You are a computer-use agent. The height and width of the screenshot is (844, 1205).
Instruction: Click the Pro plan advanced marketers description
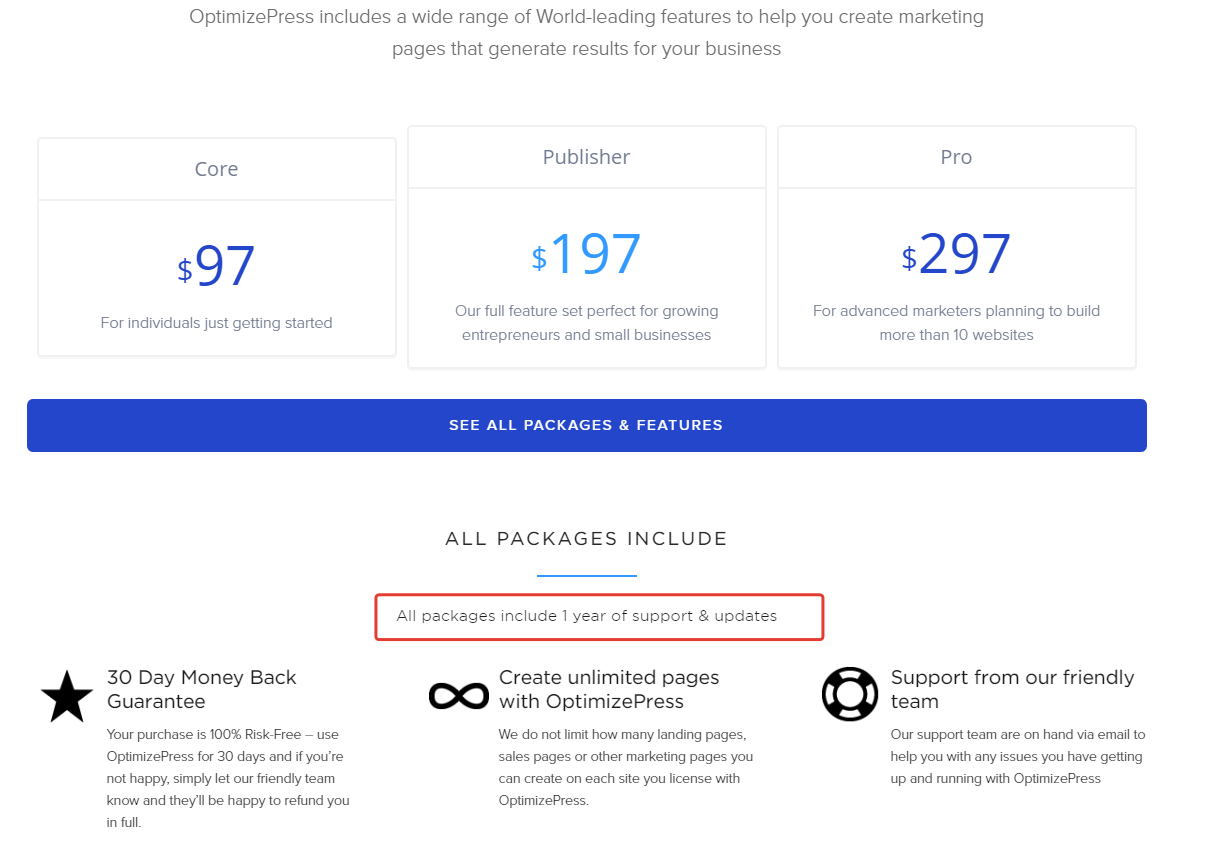(x=956, y=323)
